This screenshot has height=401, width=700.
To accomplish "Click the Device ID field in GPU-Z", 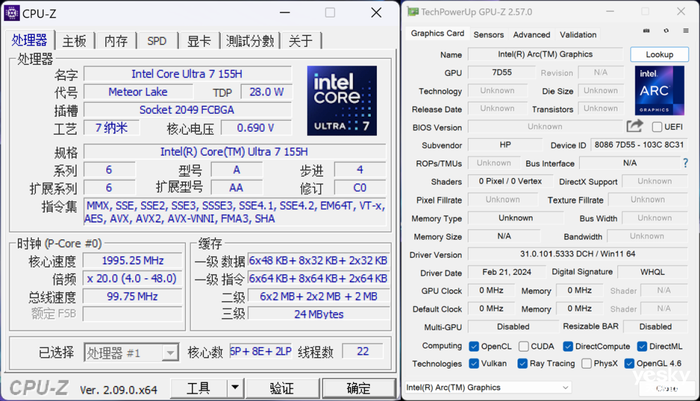I will point(639,145).
